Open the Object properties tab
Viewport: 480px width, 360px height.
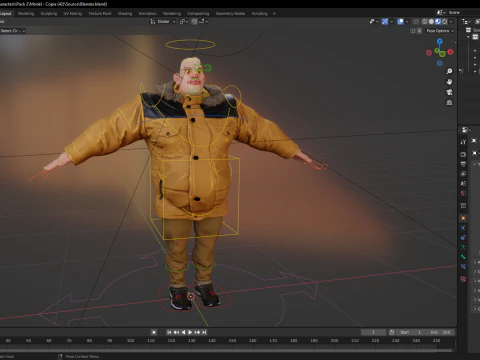(463, 218)
